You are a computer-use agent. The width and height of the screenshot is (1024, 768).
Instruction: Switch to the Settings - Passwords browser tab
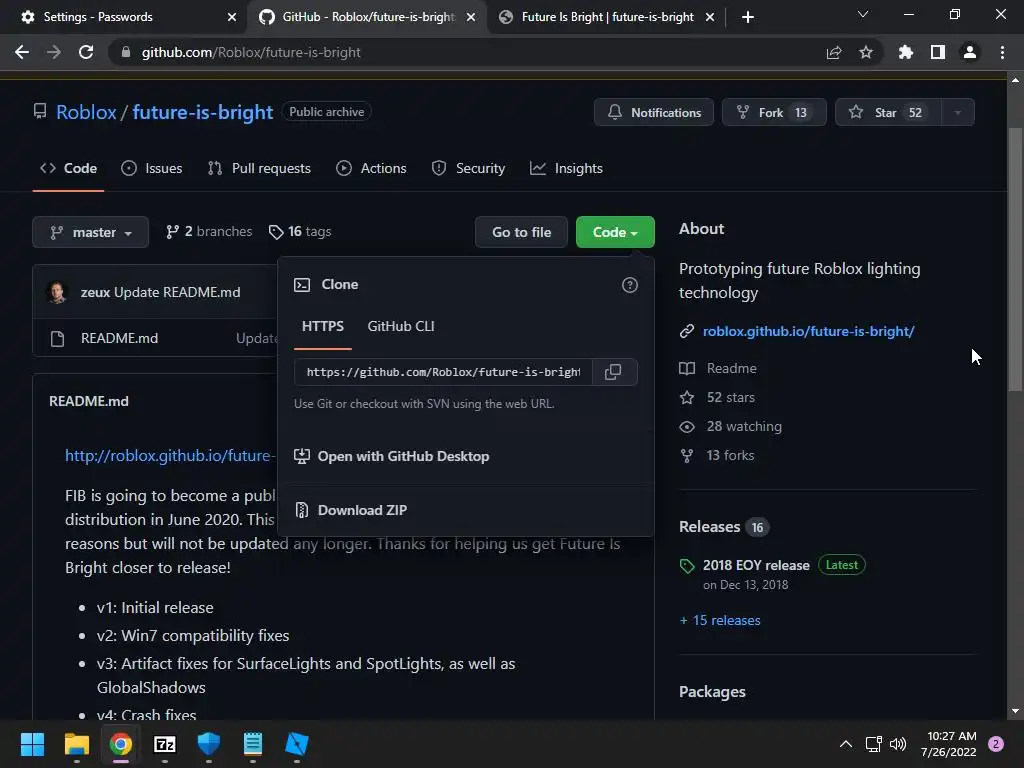click(123, 17)
